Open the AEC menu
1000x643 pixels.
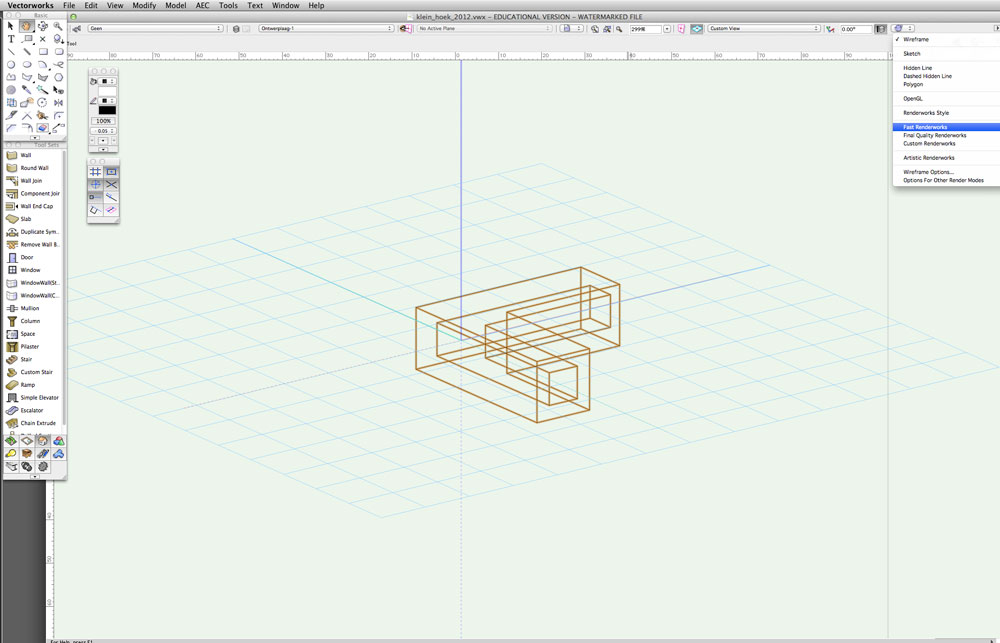click(202, 5)
